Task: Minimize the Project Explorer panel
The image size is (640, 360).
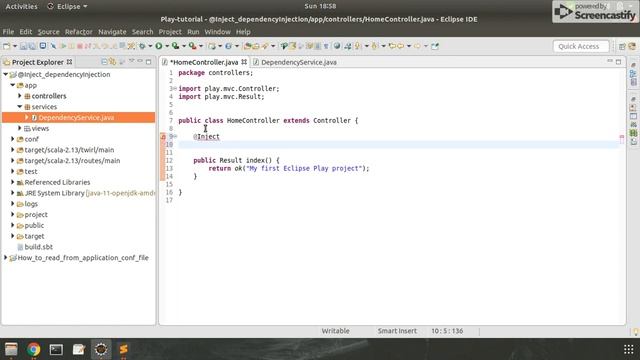Action: click(140, 61)
